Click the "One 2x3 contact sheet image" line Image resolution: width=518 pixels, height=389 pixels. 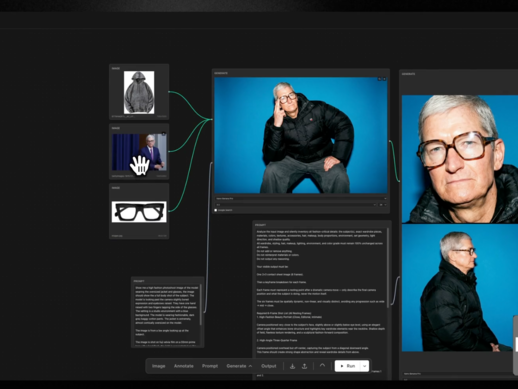(x=280, y=275)
